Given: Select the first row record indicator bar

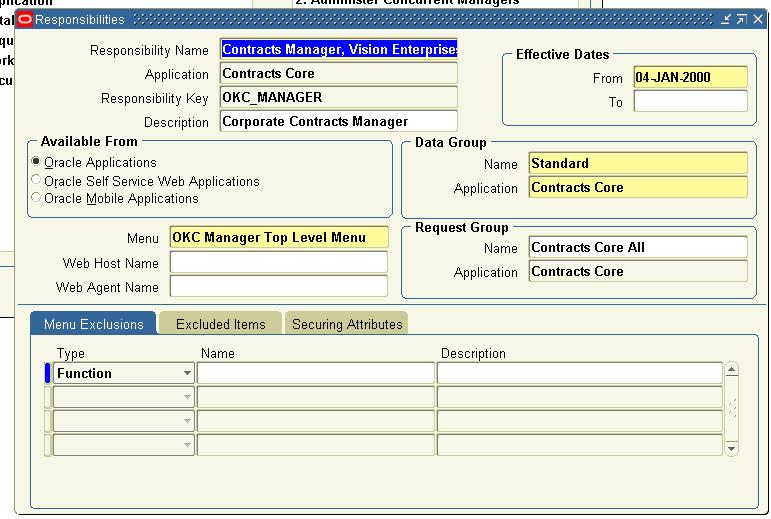Looking at the screenshot, I should click(47, 373).
